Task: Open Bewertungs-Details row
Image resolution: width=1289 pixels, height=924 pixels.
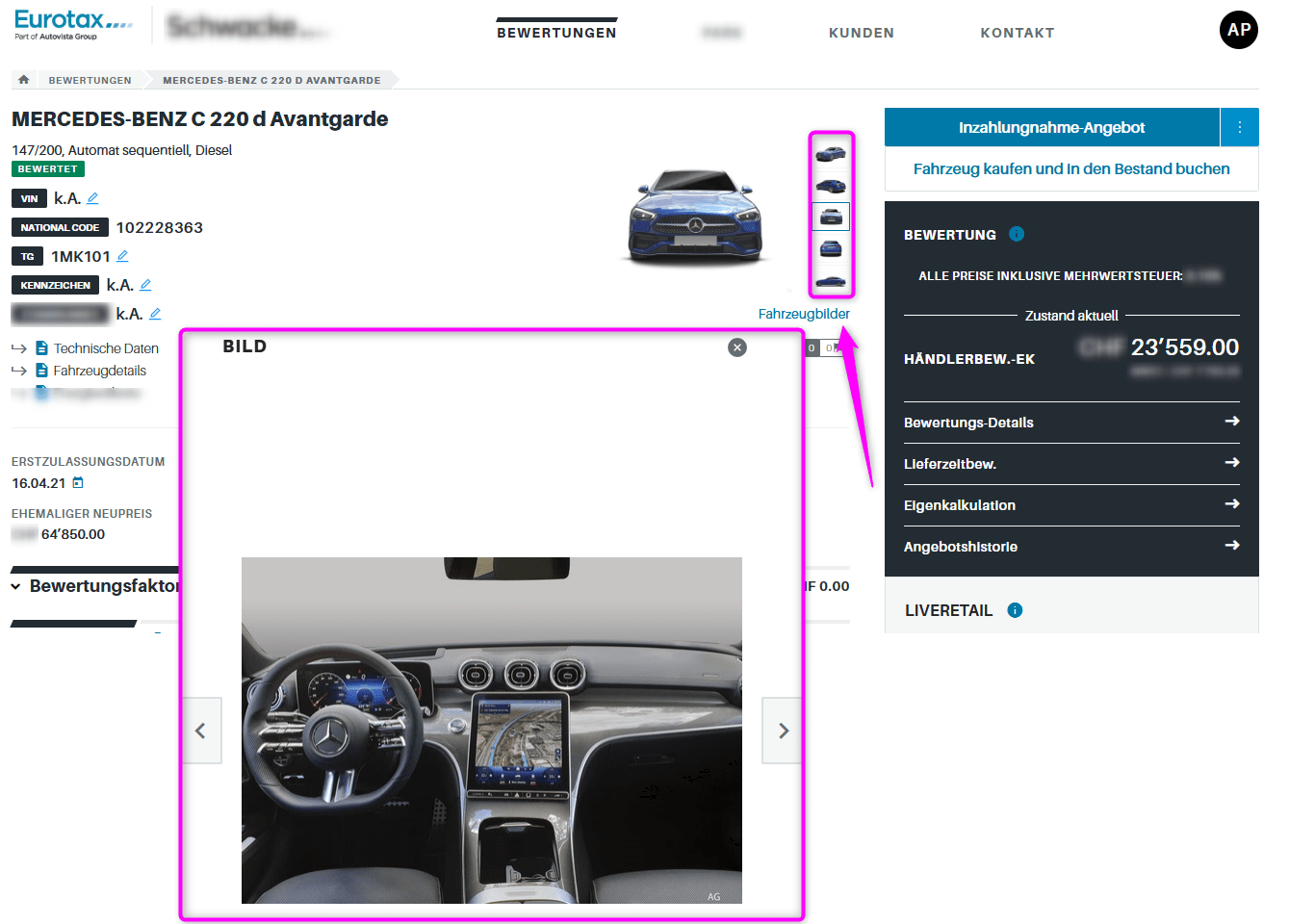Action: coord(1071,423)
